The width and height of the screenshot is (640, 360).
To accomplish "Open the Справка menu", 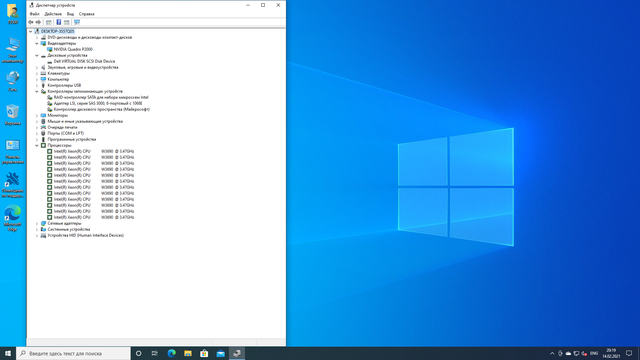I will (87, 14).
